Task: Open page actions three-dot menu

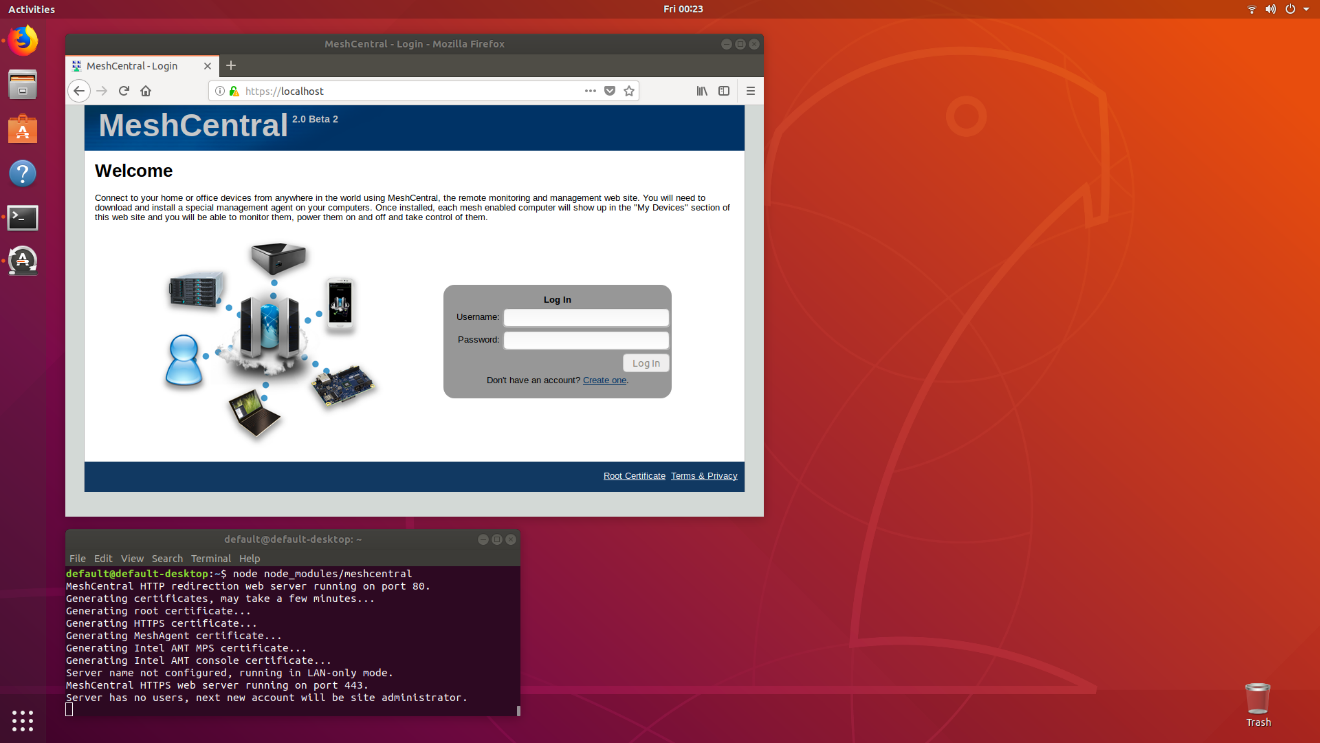Action: (x=591, y=91)
